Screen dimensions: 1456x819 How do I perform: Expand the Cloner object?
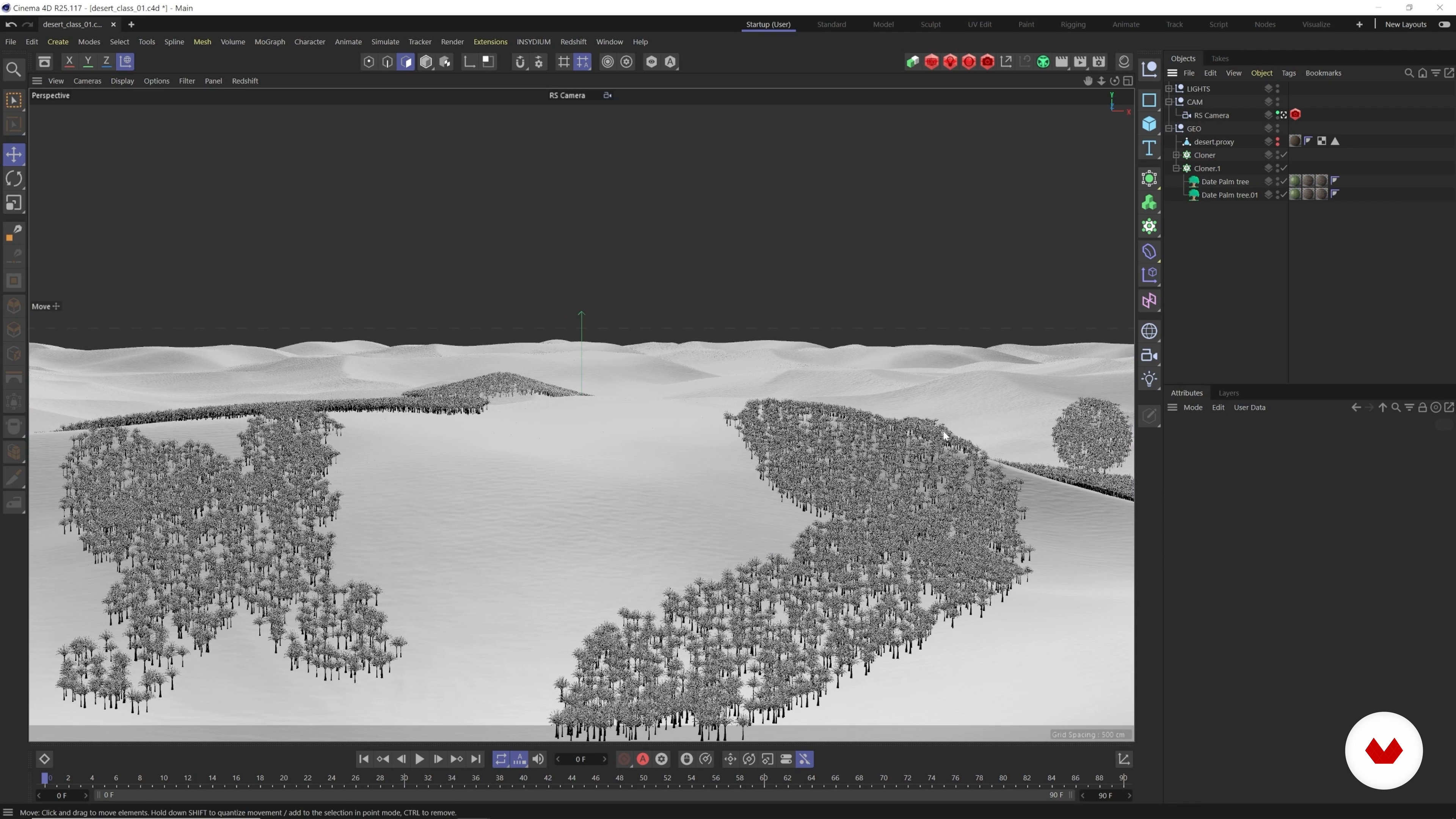click(1176, 155)
